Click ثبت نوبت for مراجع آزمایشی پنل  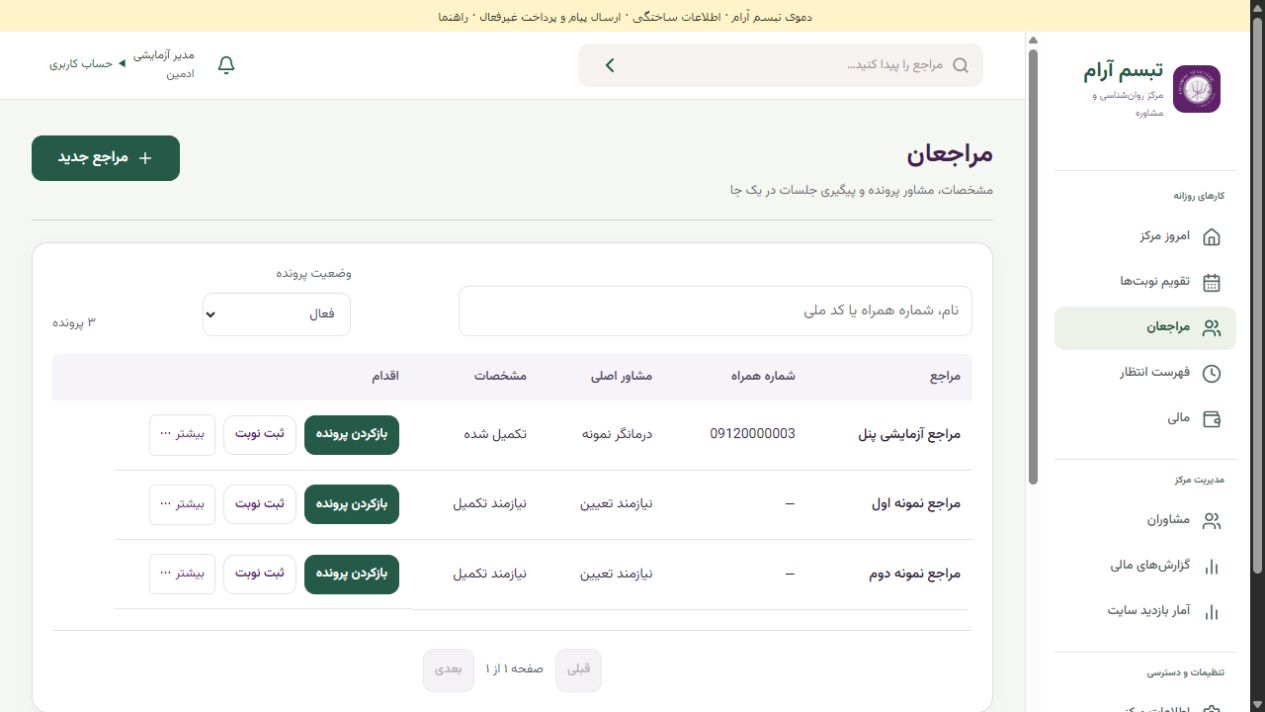point(260,434)
